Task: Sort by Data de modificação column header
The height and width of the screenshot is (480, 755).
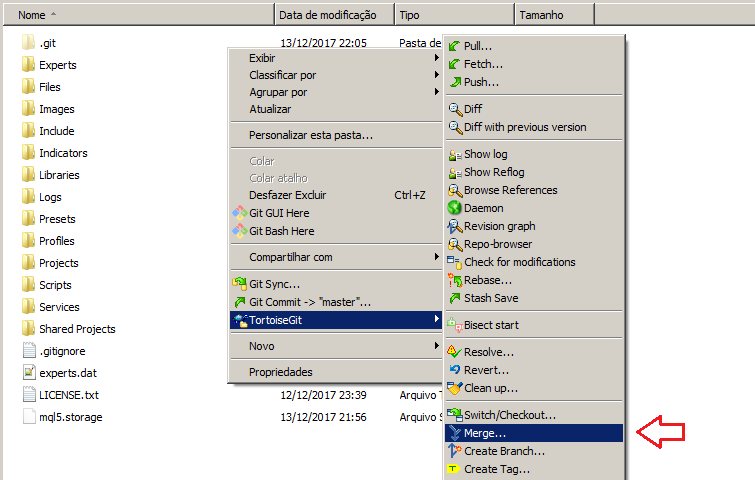Action: (x=334, y=15)
